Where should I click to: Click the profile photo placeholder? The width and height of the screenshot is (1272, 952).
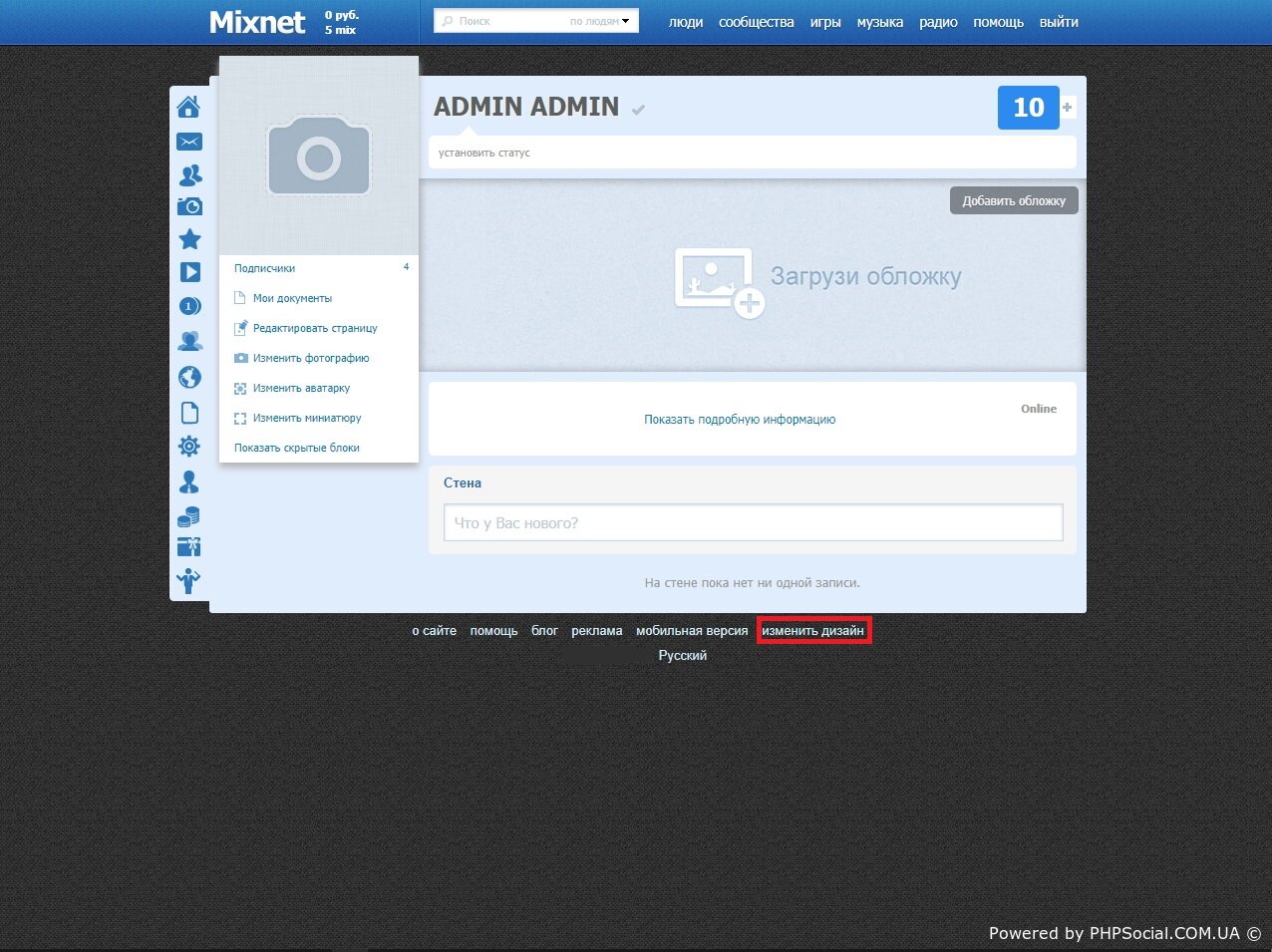coord(319,157)
